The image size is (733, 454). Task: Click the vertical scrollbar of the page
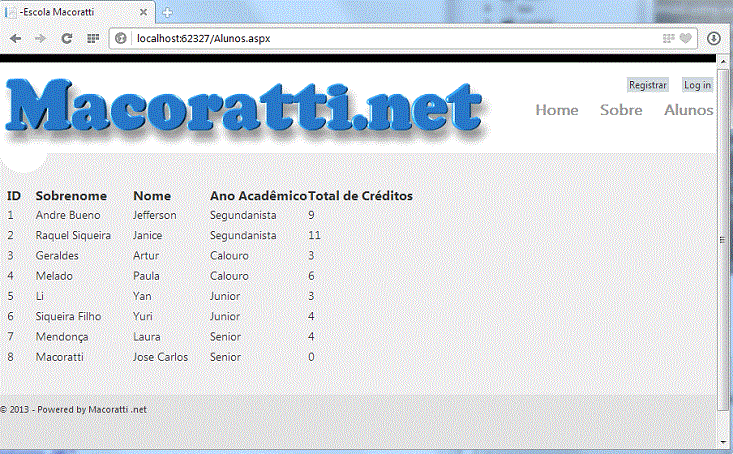coord(723,239)
